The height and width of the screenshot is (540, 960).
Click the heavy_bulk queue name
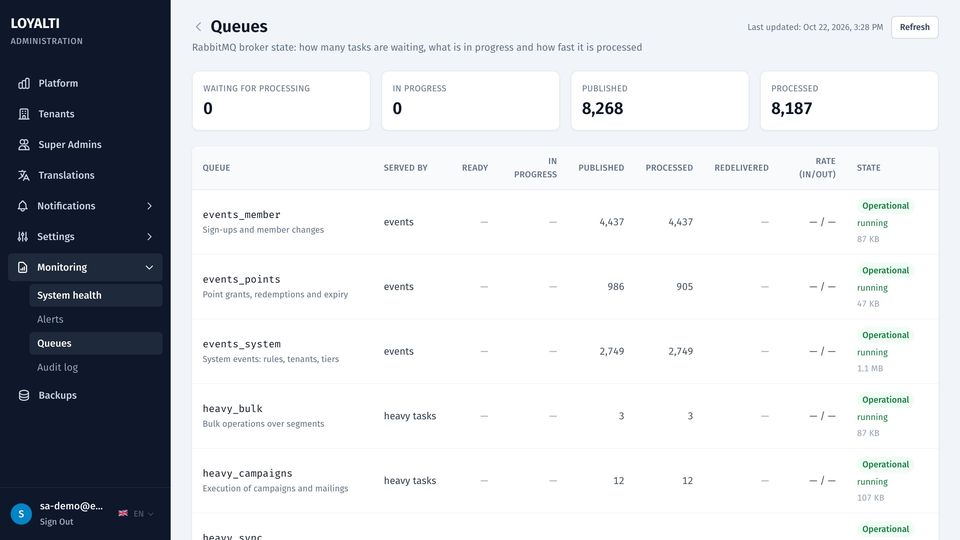point(233,408)
